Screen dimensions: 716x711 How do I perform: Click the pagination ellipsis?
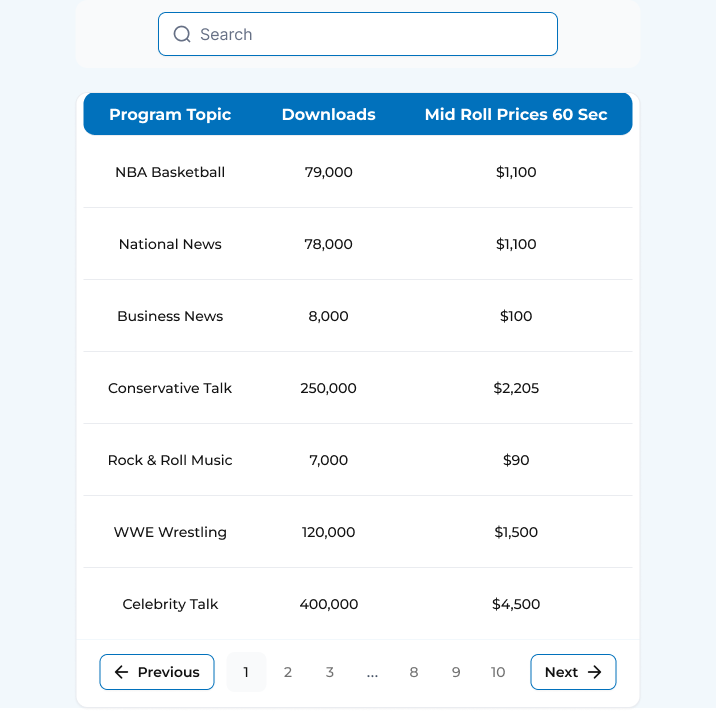tap(372, 672)
